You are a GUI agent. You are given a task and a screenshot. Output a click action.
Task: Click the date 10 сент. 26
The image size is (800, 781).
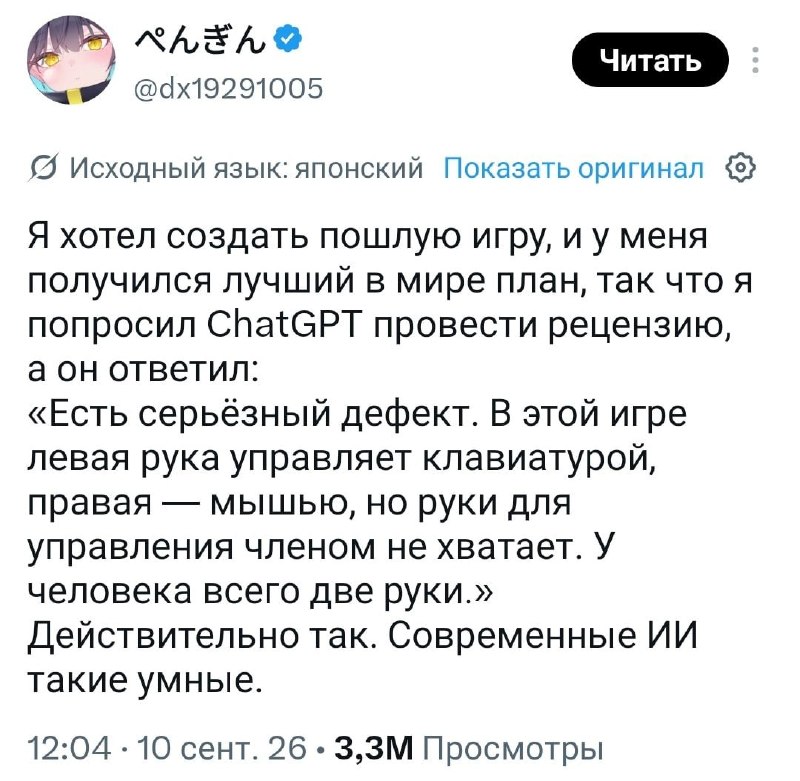214,748
